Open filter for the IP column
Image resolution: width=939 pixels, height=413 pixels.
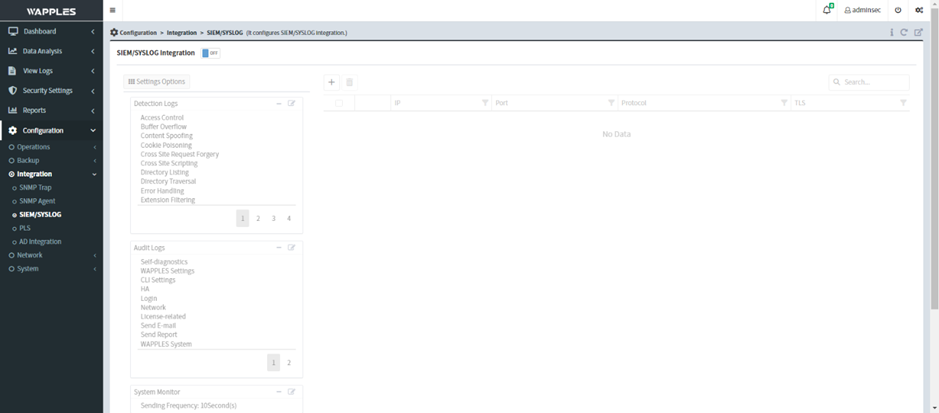485,103
